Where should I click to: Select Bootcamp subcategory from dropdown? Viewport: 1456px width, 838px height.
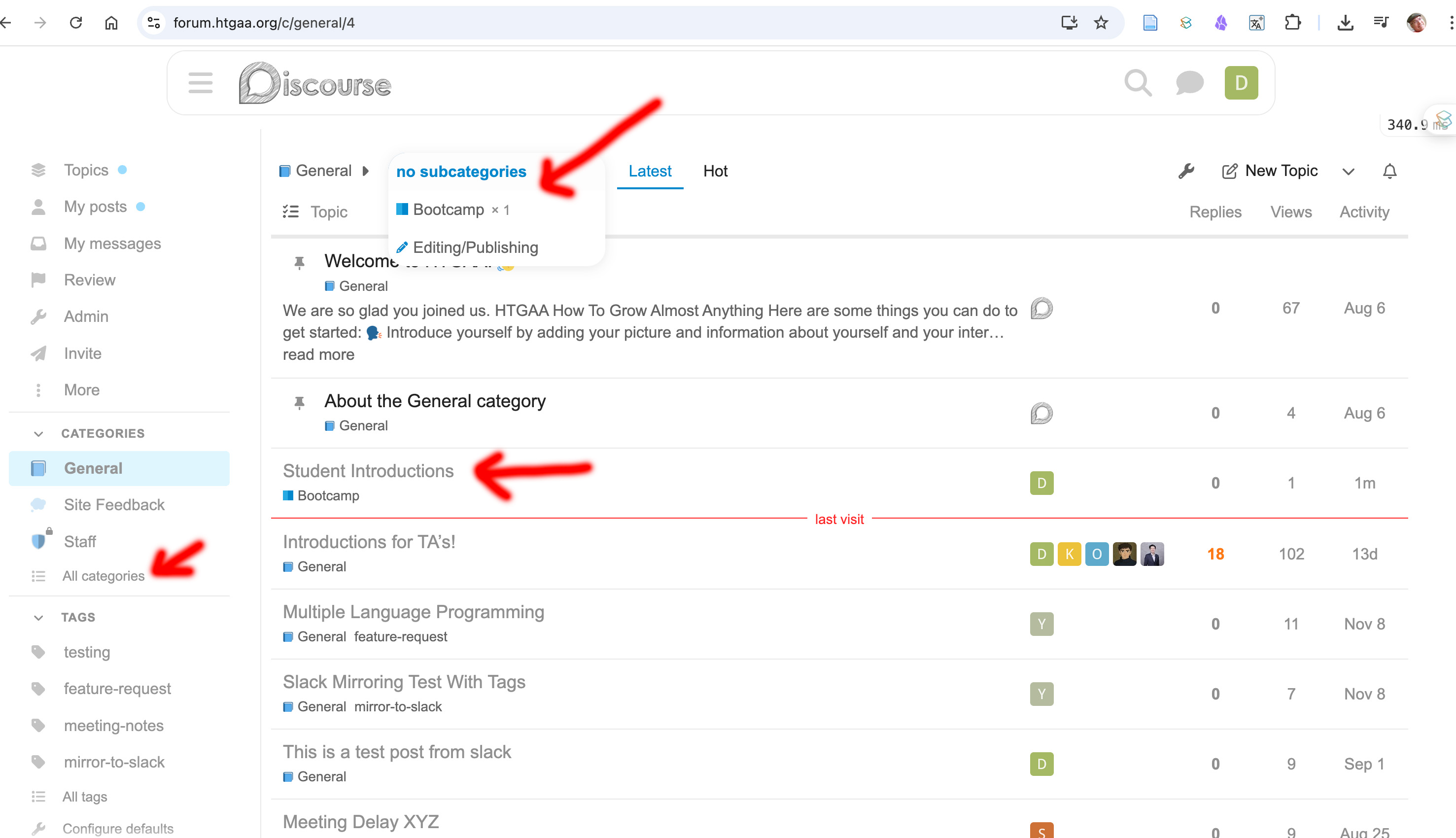tap(449, 209)
